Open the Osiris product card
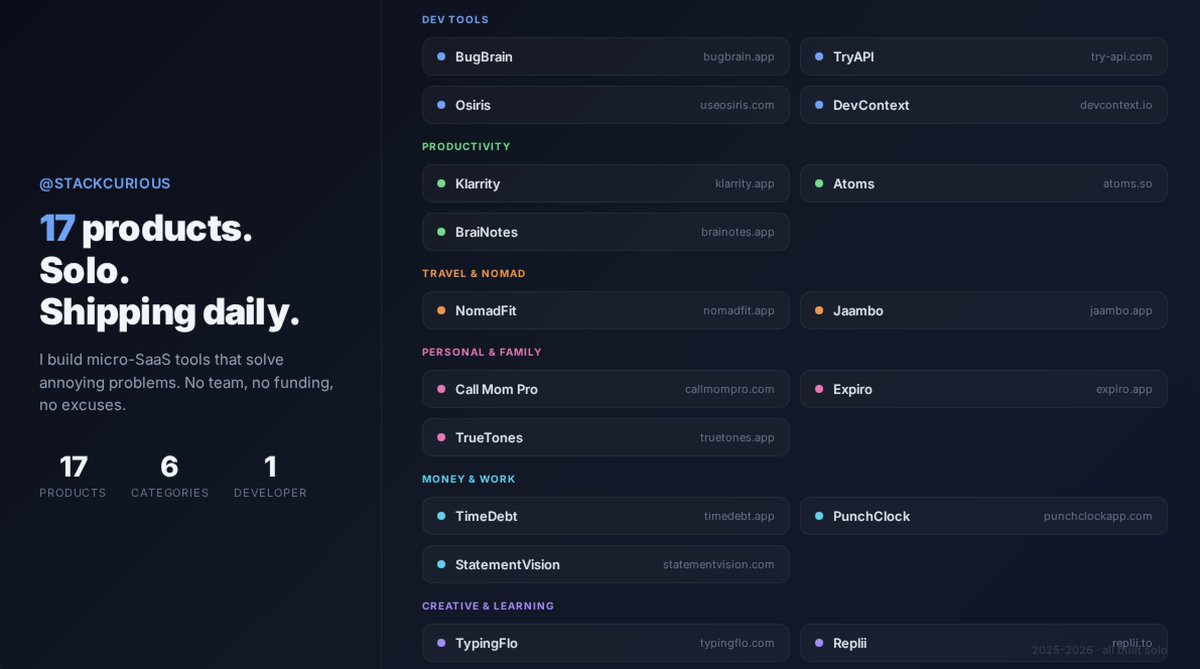 [x=605, y=105]
